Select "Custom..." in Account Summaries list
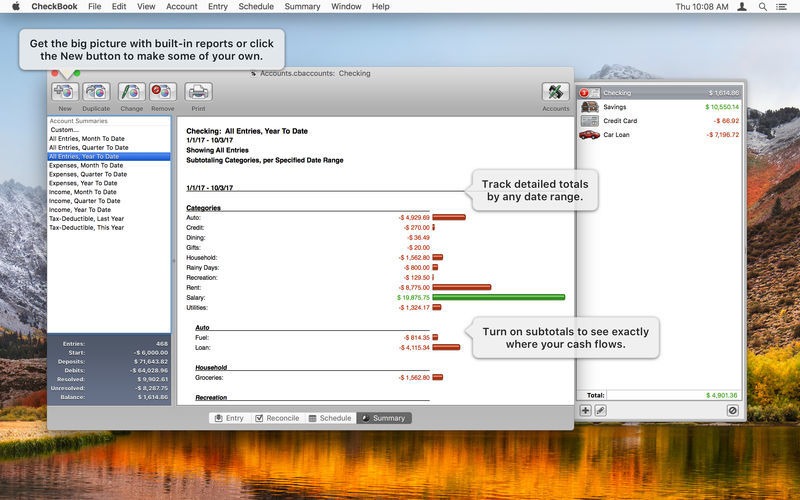 click(64, 129)
